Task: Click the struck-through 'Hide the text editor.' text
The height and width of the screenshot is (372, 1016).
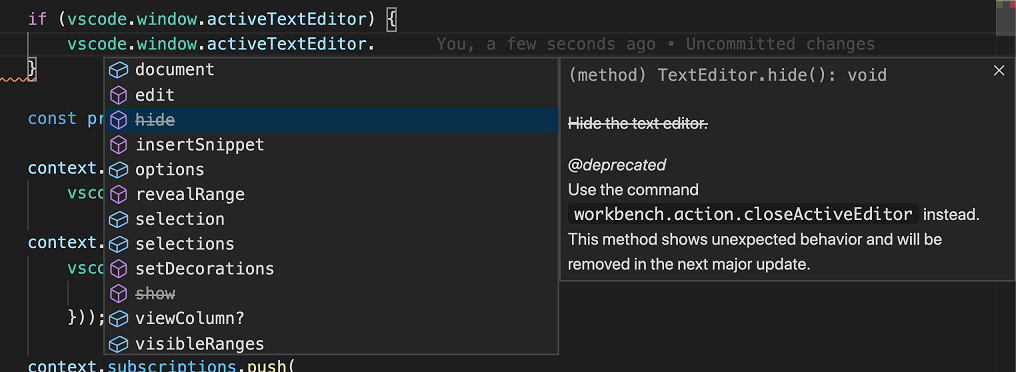Action: pyautogui.click(x=638, y=124)
